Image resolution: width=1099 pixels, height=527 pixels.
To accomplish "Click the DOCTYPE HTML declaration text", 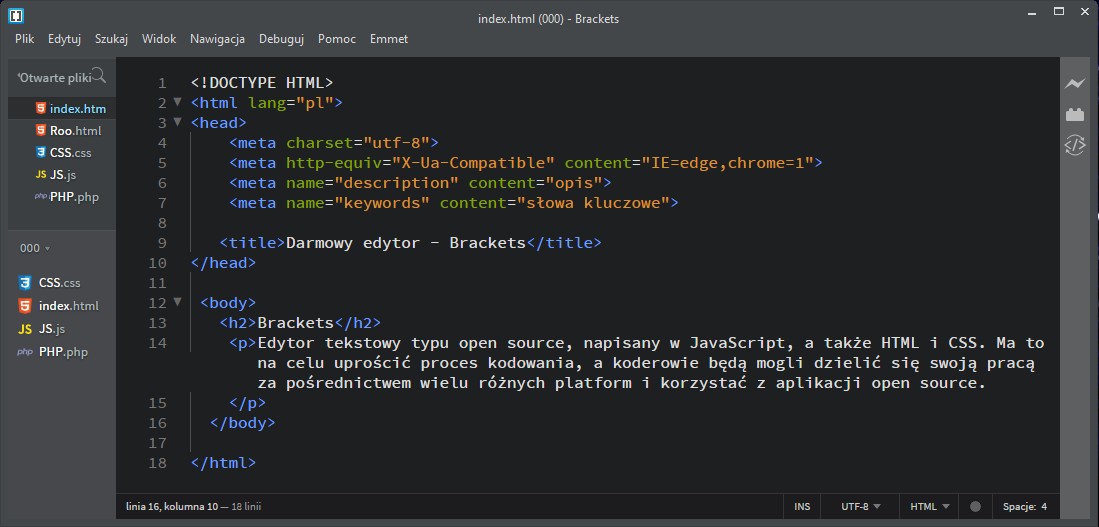I will point(262,83).
